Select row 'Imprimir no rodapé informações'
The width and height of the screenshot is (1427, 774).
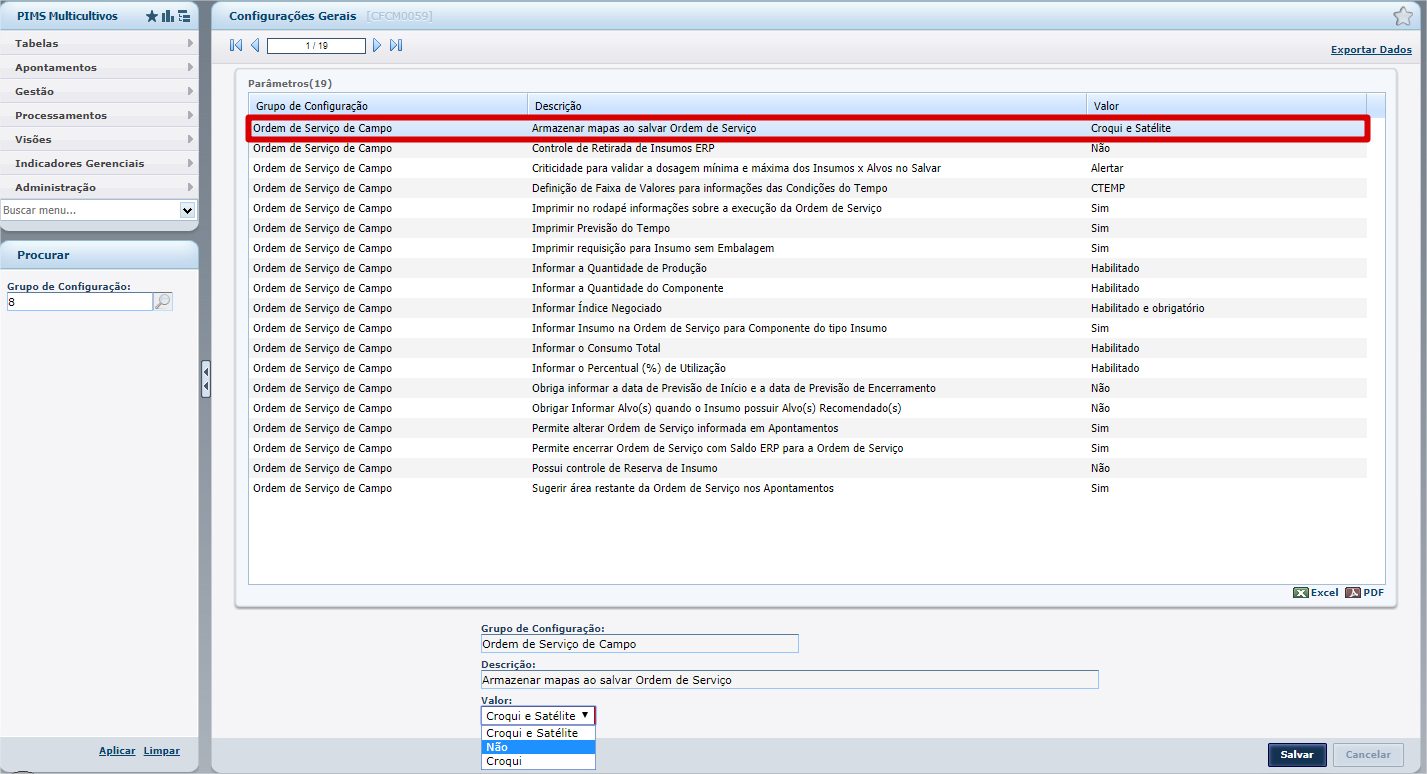[x=807, y=208]
